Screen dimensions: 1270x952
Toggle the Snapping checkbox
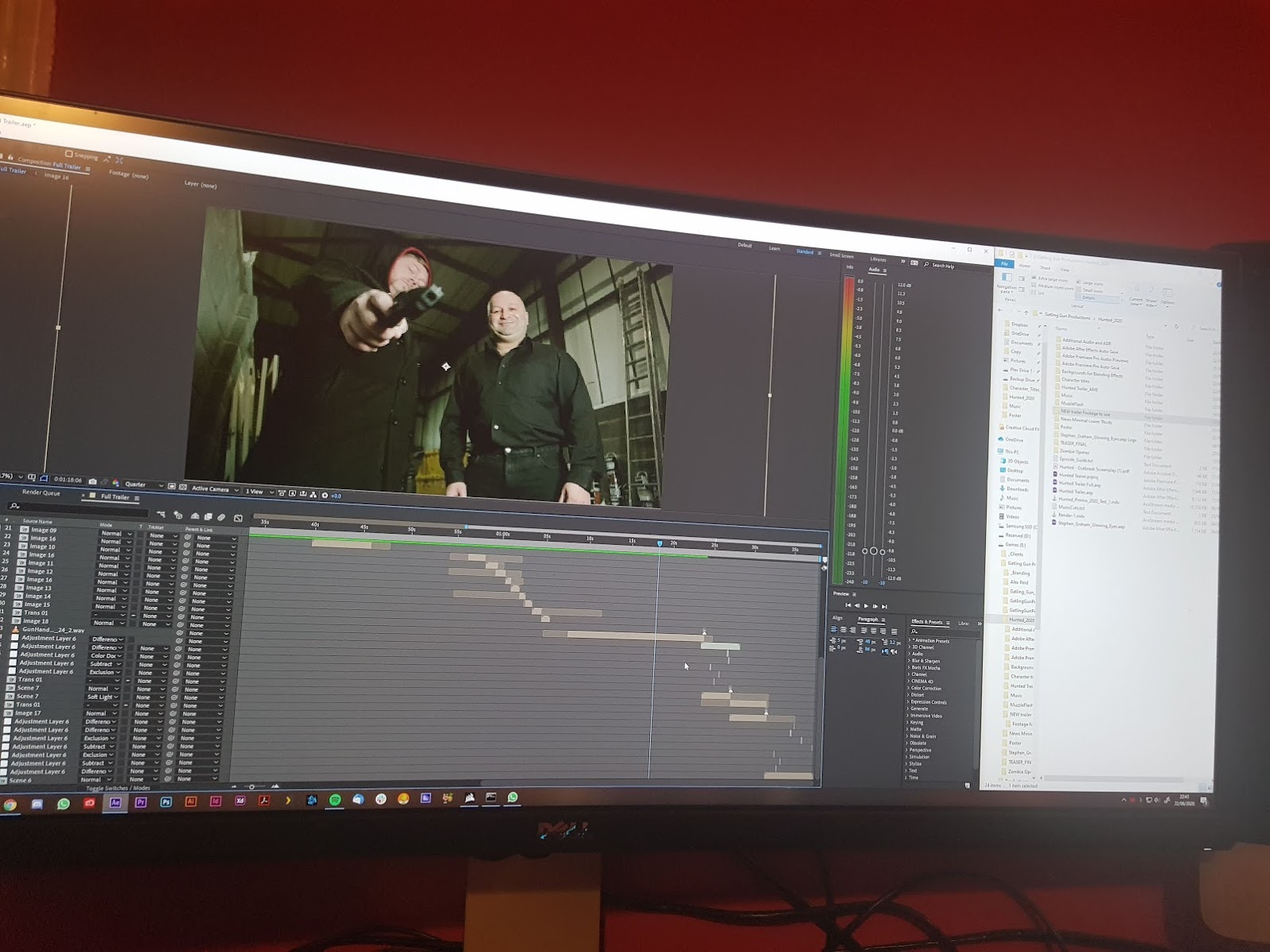click(x=68, y=154)
